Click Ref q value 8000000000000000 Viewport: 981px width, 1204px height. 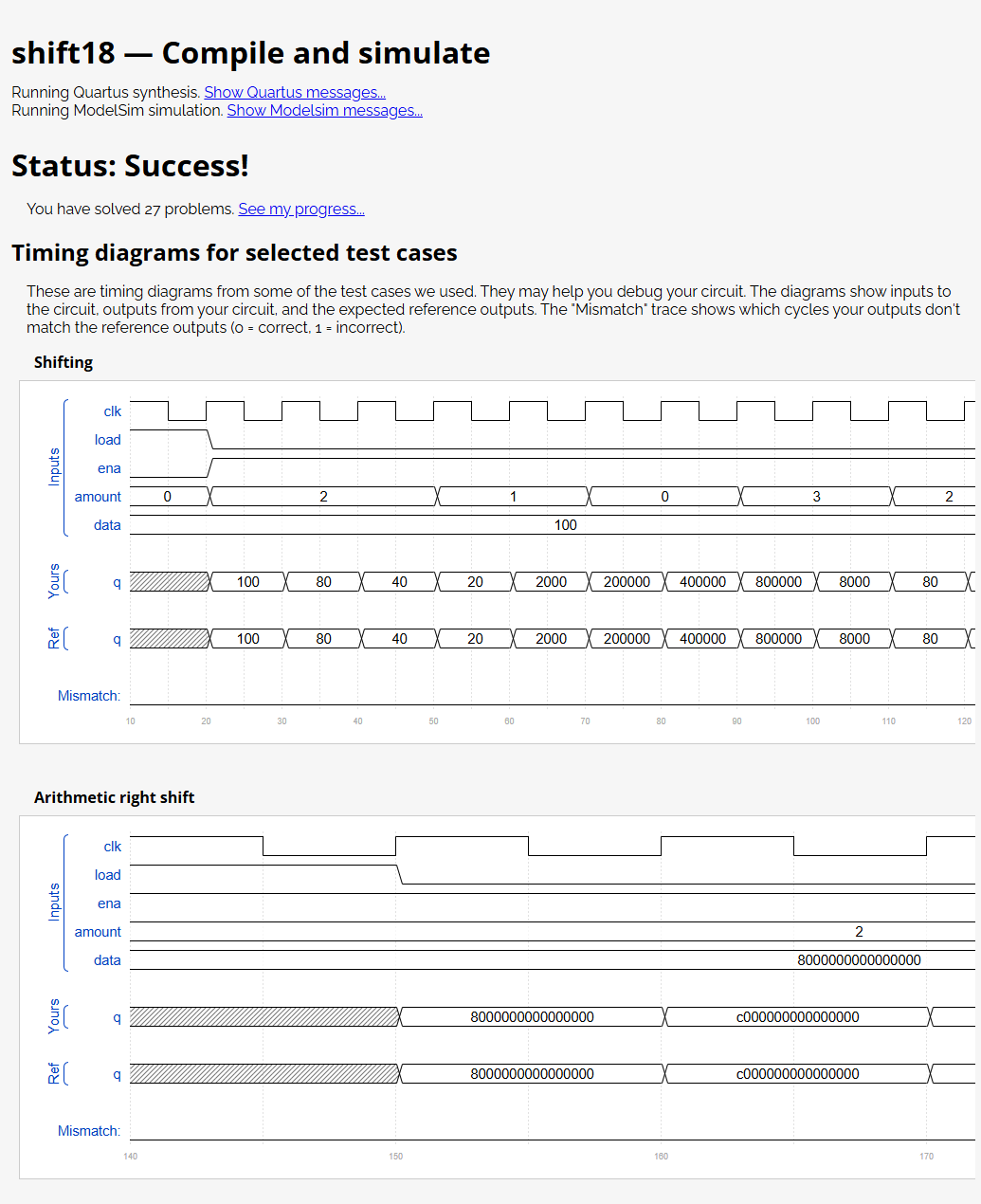pos(532,1073)
